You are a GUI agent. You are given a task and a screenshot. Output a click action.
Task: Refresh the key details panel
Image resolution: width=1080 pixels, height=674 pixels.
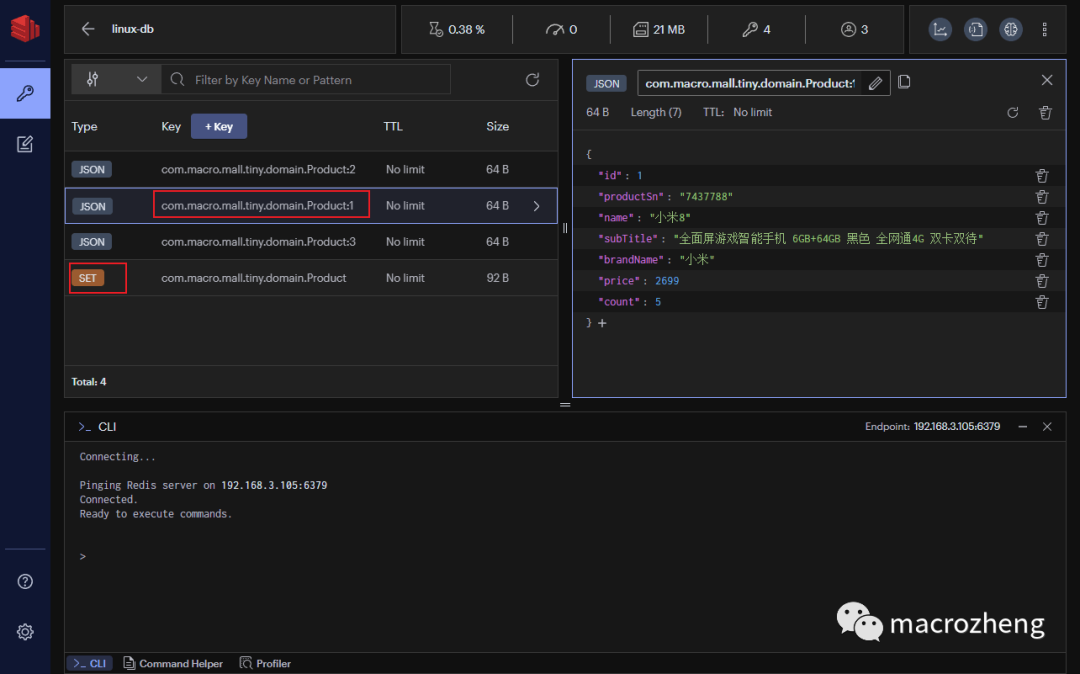tap(1012, 112)
